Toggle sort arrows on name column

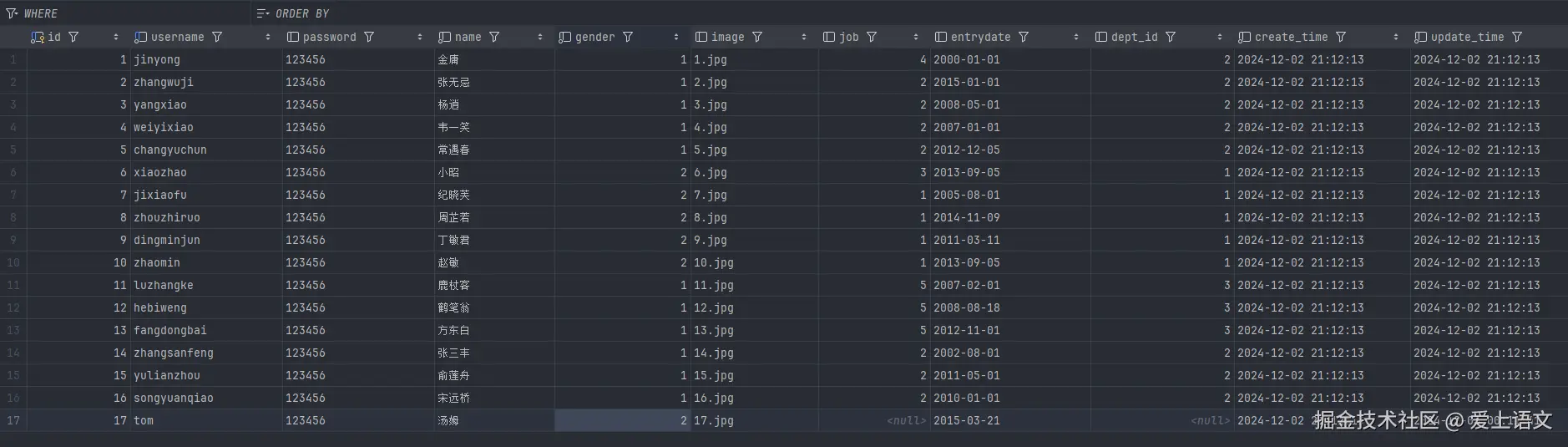point(539,37)
